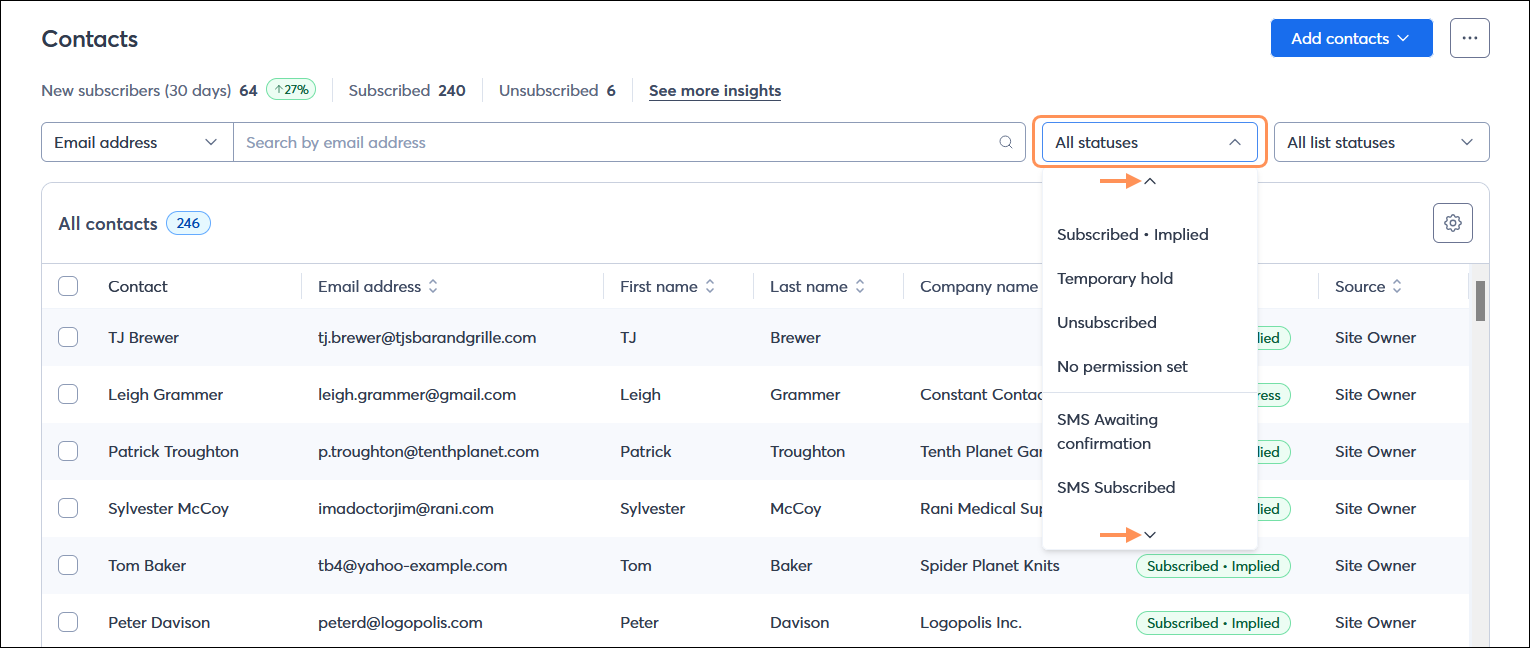The image size is (1530, 648).
Task: Click the scroll-up chevron in statuses list
Action: [x=1150, y=181]
